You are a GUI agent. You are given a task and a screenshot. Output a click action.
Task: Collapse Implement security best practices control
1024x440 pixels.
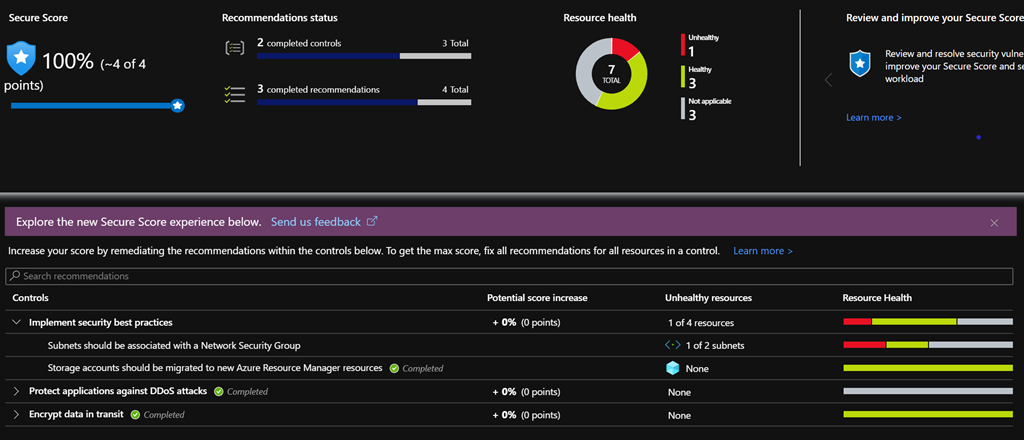pos(15,322)
